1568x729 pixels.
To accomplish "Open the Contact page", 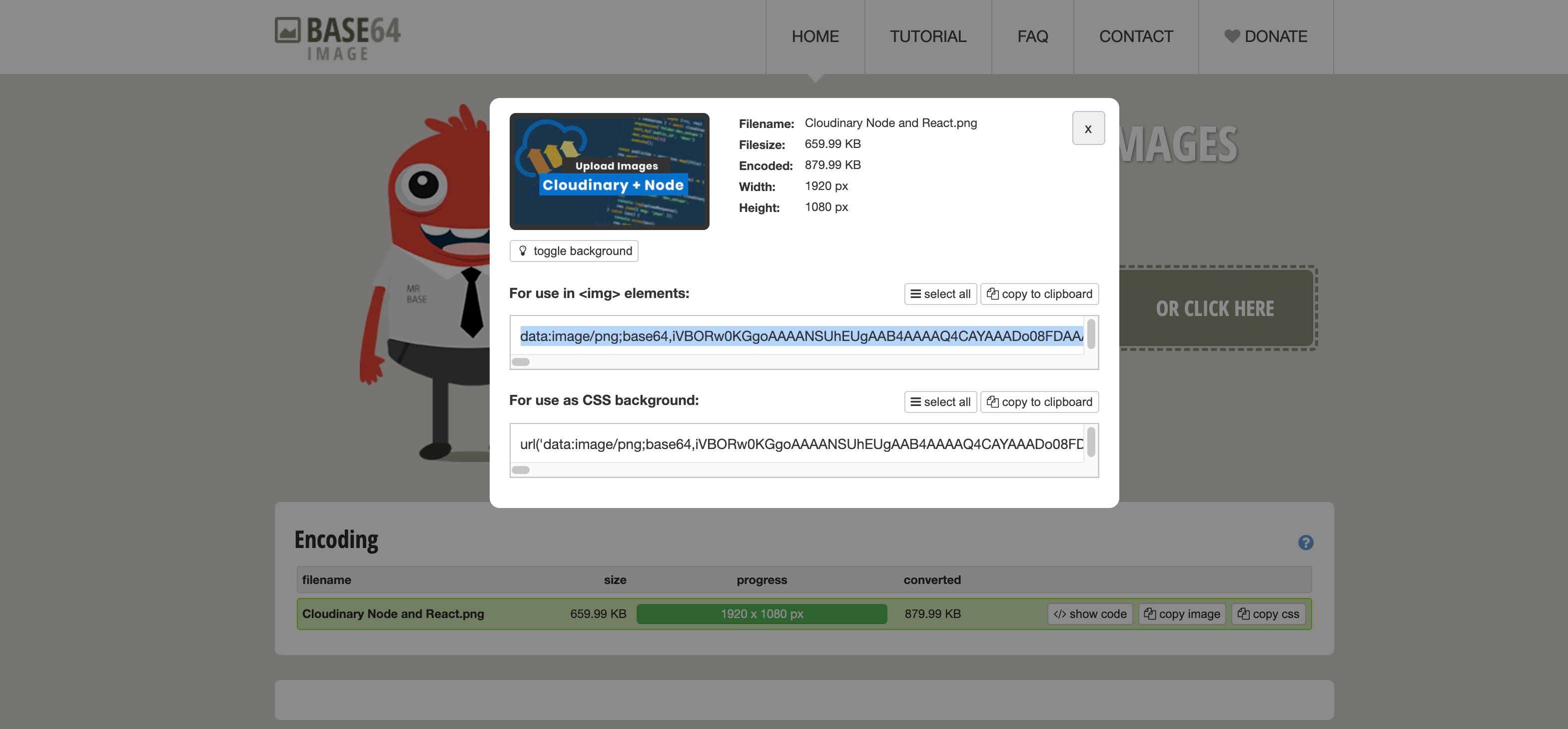I will tap(1136, 36).
